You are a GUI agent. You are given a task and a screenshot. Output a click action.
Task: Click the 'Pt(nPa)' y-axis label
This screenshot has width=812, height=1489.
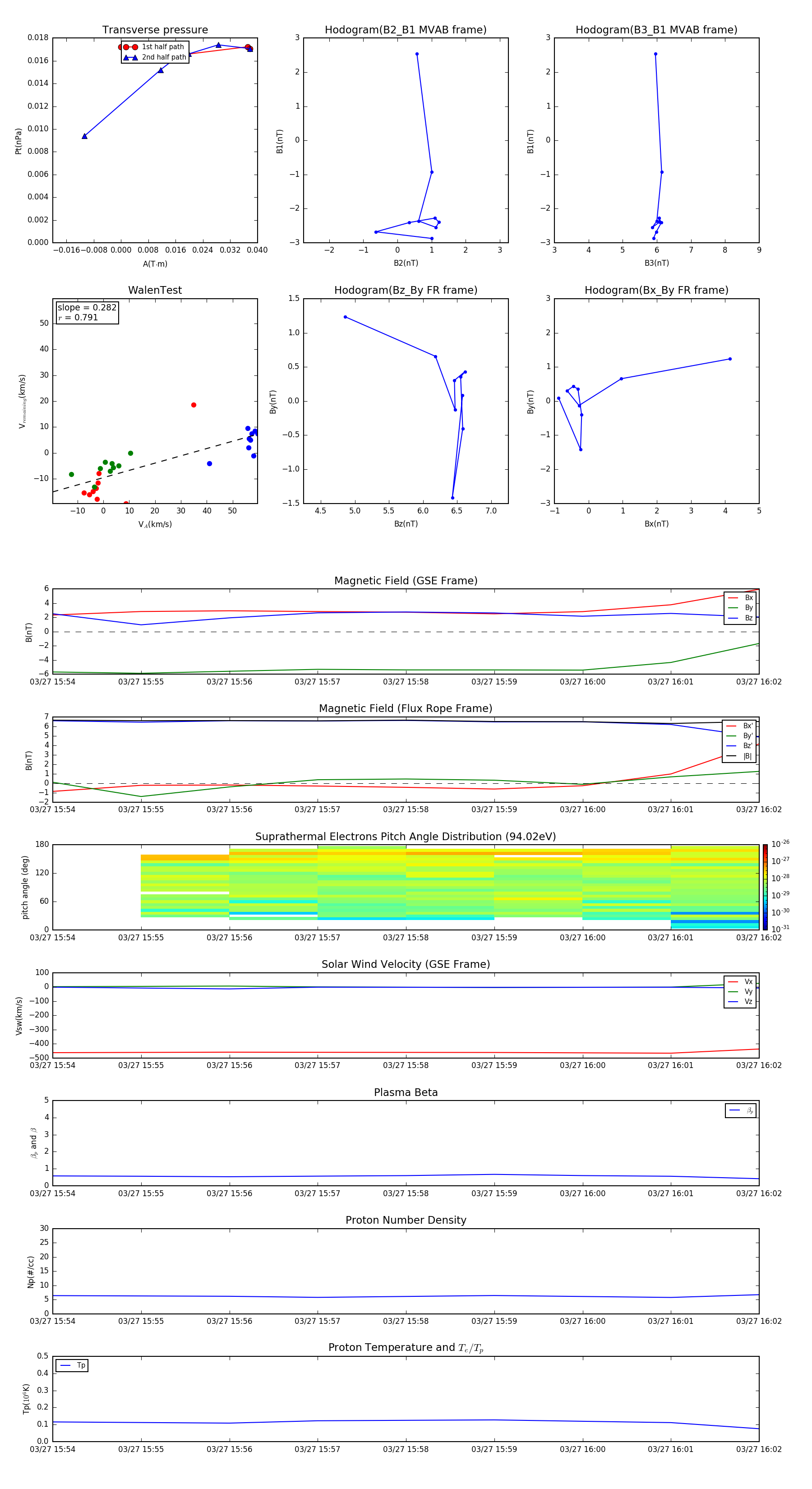(x=18, y=140)
